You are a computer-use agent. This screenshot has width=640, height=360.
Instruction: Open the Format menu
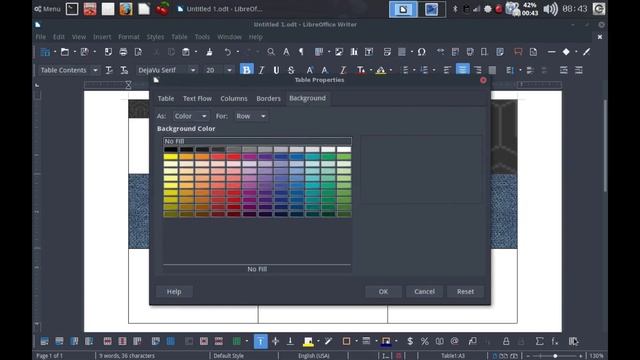pos(129,37)
